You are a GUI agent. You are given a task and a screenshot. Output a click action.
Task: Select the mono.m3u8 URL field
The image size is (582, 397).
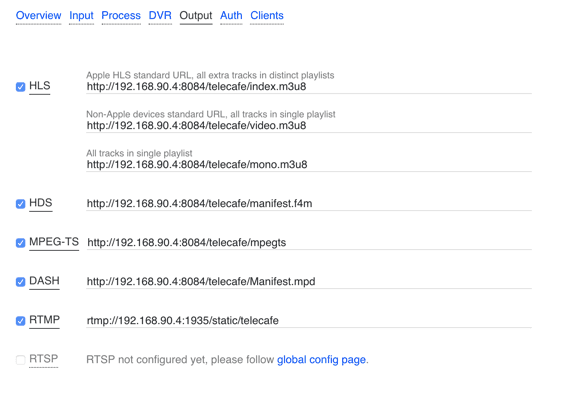coord(309,165)
